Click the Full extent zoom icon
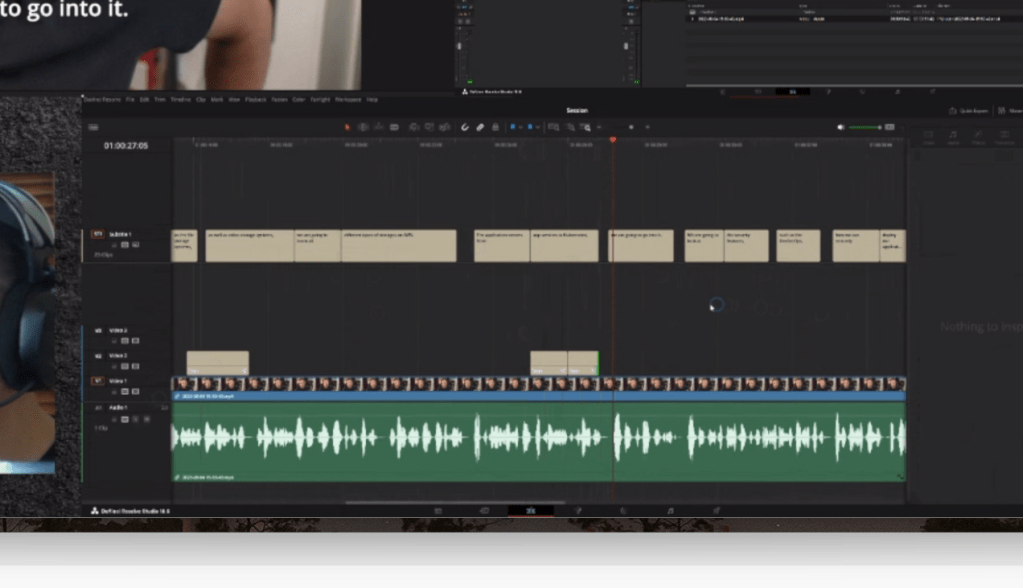The image size is (1023, 588). pyautogui.click(x=553, y=127)
